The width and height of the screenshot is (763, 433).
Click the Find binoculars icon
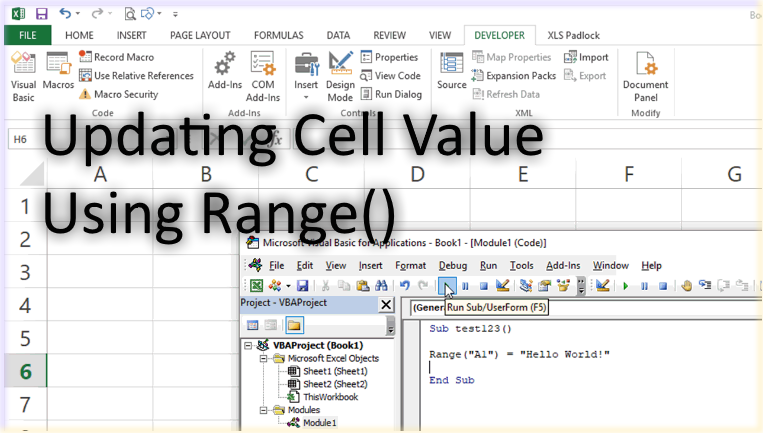point(381,286)
